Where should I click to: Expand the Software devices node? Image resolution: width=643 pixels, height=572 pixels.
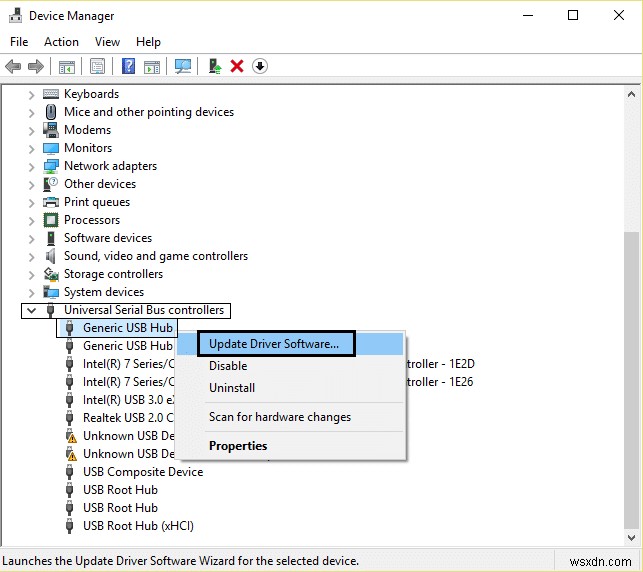pyautogui.click(x=31, y=239)
